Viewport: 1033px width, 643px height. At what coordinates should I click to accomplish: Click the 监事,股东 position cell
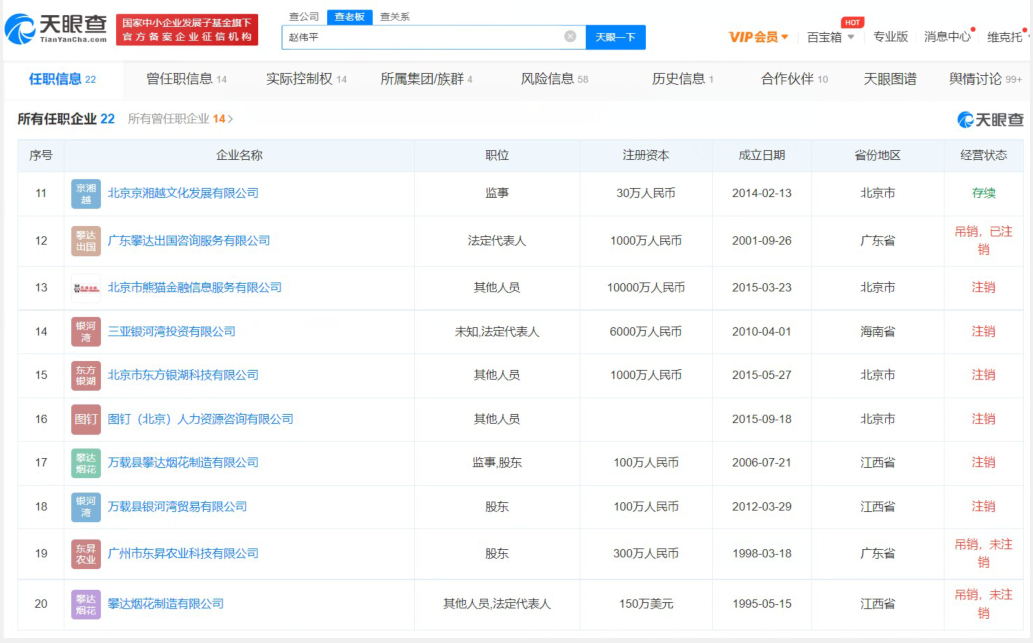tap(497, 462)
